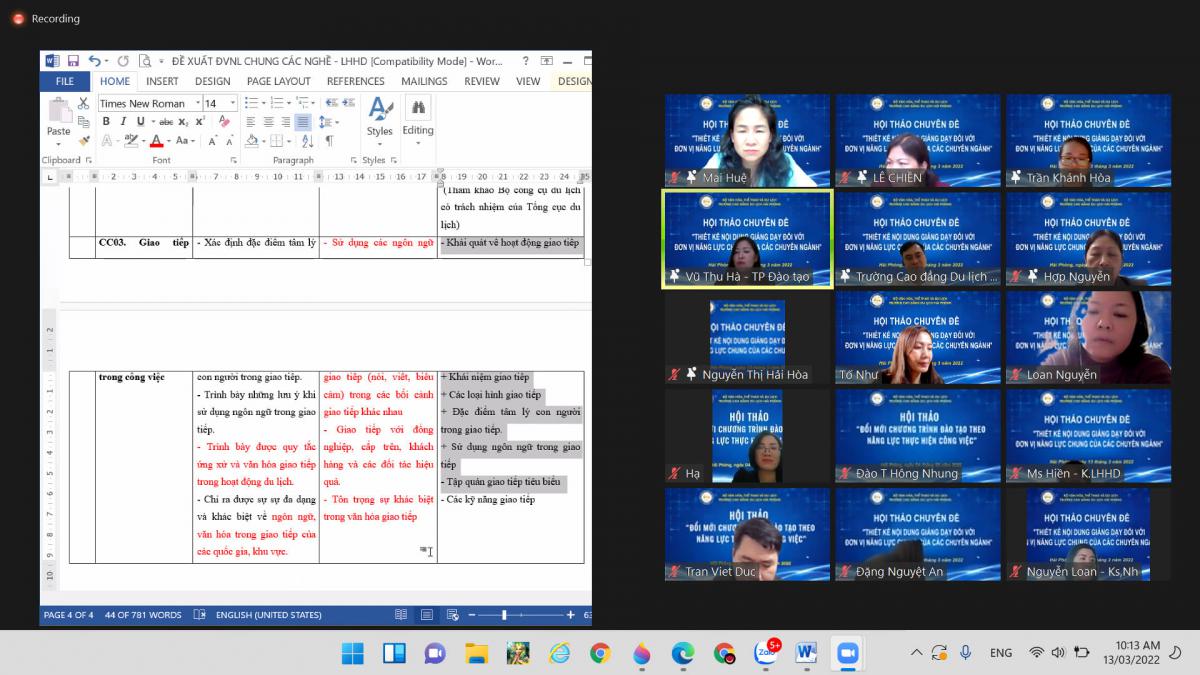The width and height of the screenshot is (1200, 675).
Task: Cut selection with scissors icon
Action: tap(83, 103)
